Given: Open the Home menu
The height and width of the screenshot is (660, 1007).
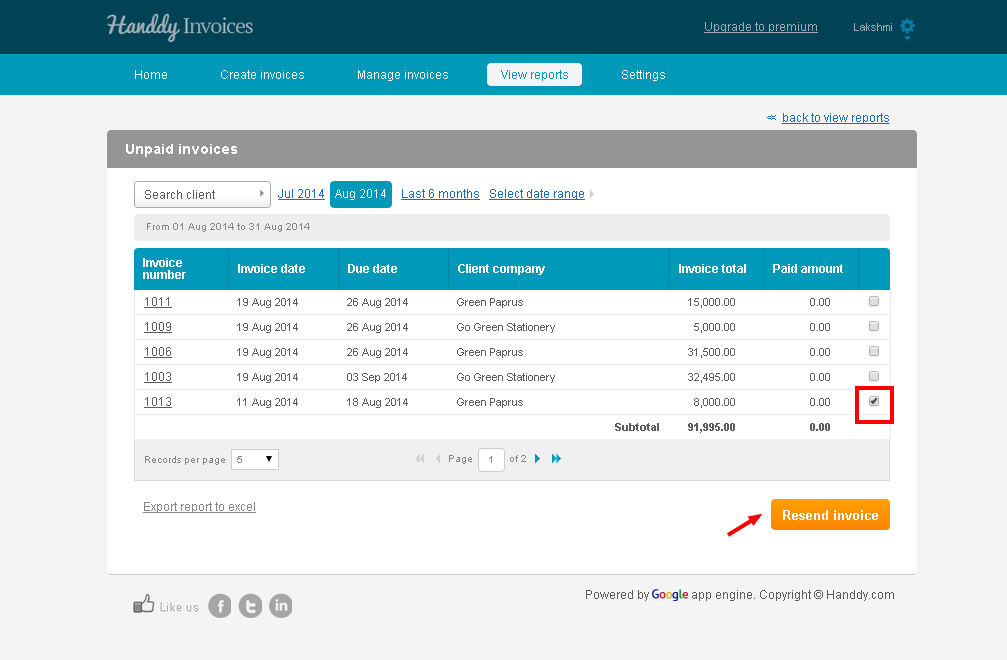Looking at the screenshot, I should [151, 74].
